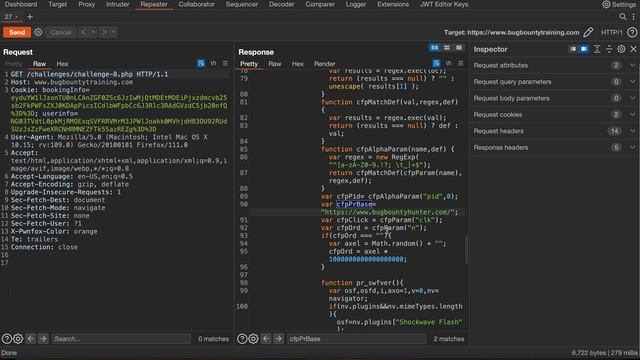Viewport: 640px width, 360px height.
Task: Switch protocol via HTTP/1 label
Action: pyautogui.click(x=611, y=32)
